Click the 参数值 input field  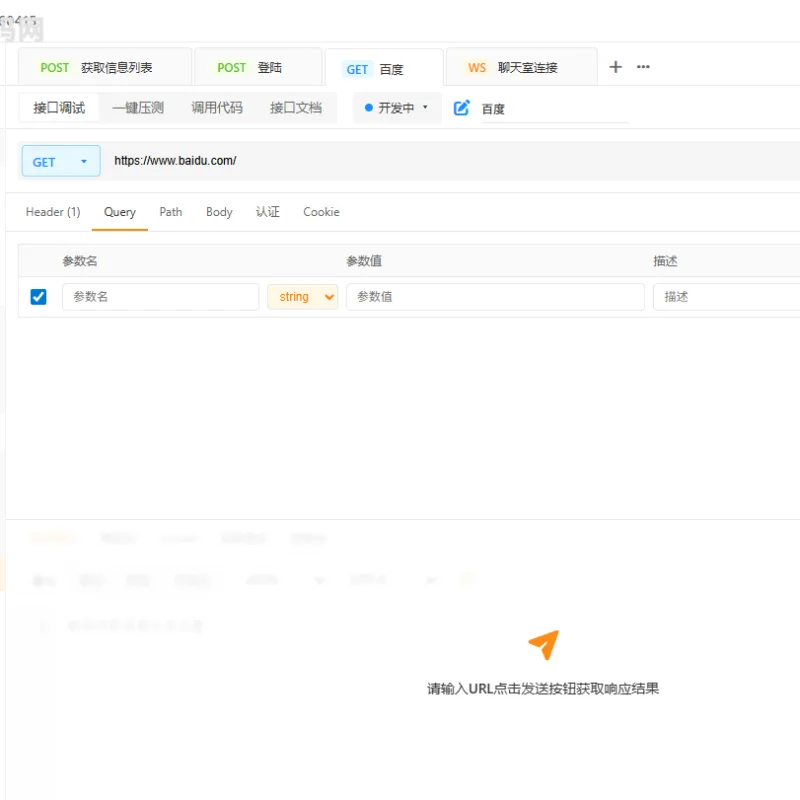click(x=495, y=297)
